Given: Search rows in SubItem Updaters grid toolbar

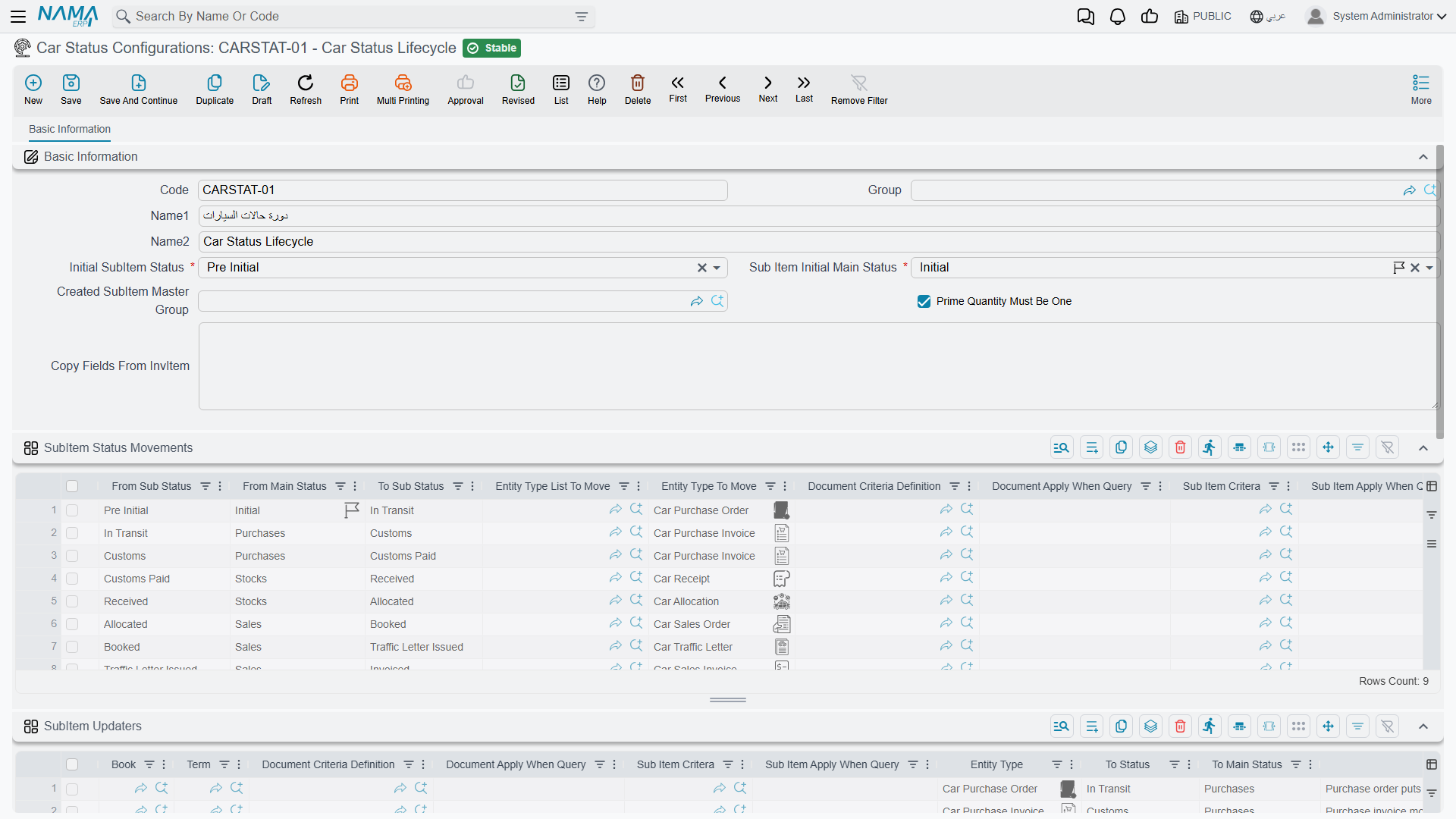Looking at the screenshot, I should point(1061,726).
